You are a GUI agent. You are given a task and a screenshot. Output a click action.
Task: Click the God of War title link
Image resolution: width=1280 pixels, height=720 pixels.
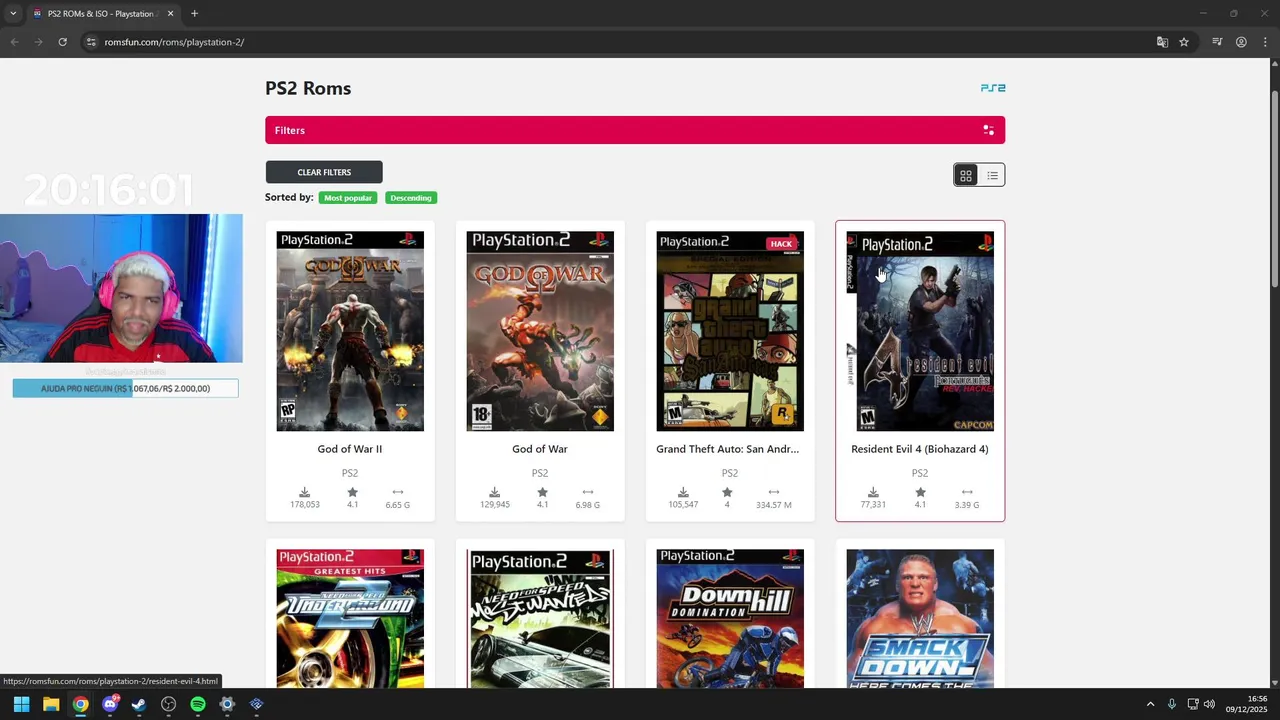pyautogui.click(x=540, y=449)
